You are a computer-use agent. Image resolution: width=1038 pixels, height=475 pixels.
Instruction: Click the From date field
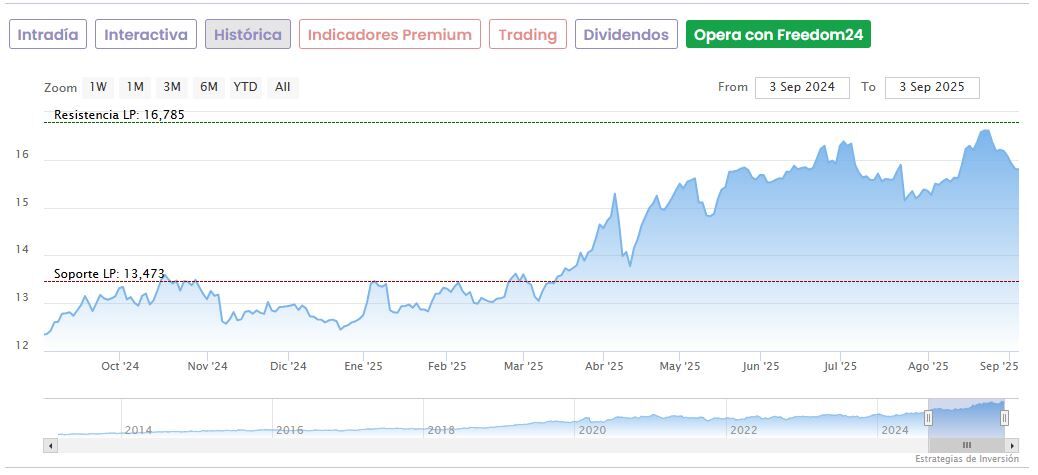point(802,87)
